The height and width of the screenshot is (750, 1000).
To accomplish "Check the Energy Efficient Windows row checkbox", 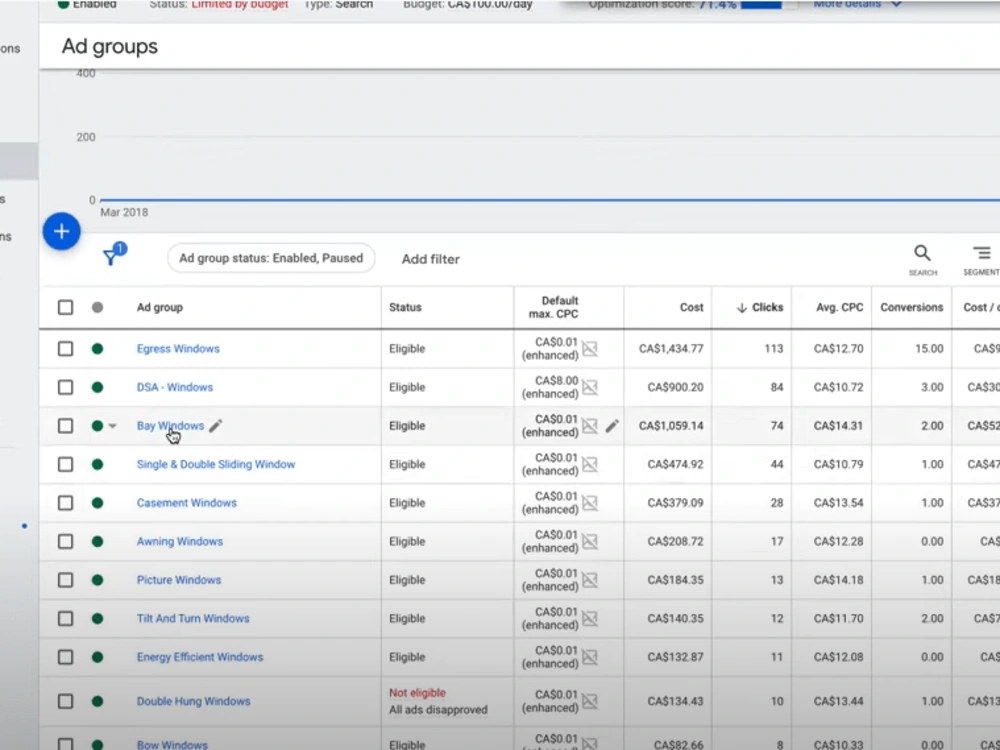I will coord(65,657).
